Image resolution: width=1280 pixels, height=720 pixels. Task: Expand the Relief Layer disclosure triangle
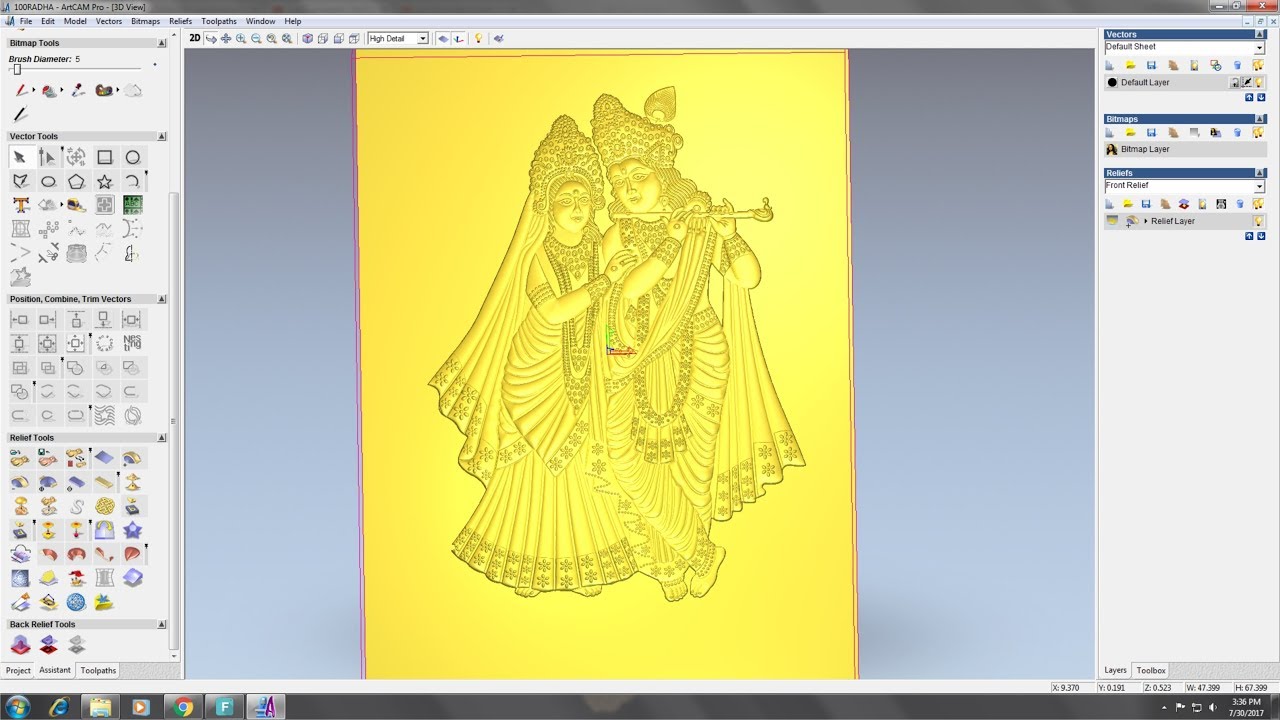[1146, 221]
